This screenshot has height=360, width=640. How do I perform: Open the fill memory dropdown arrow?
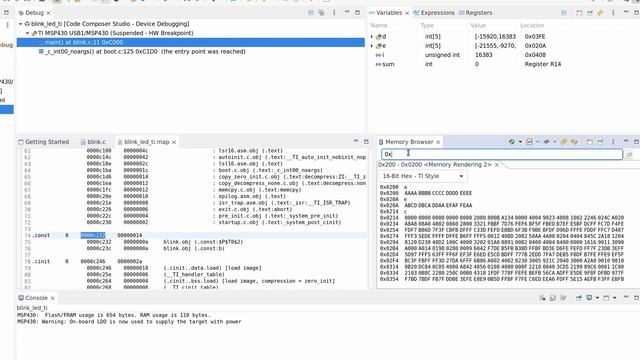[554, 142]
